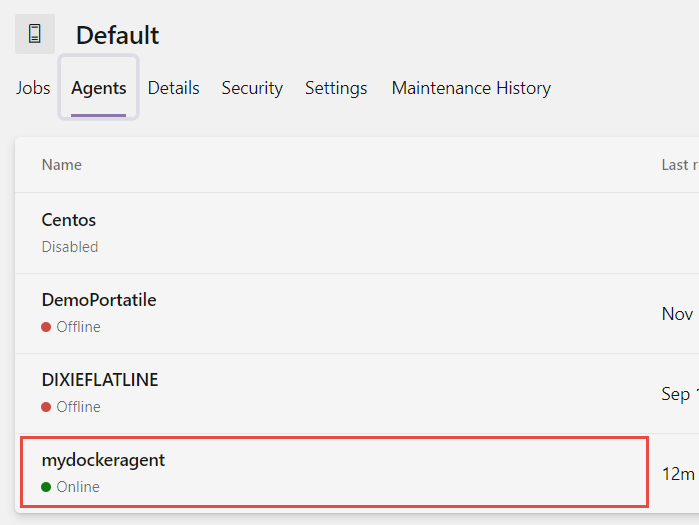This screenshot has width=699, height=525.
Task: Click the red offline dot under DemoPortatile
Action: click(46, 327)
